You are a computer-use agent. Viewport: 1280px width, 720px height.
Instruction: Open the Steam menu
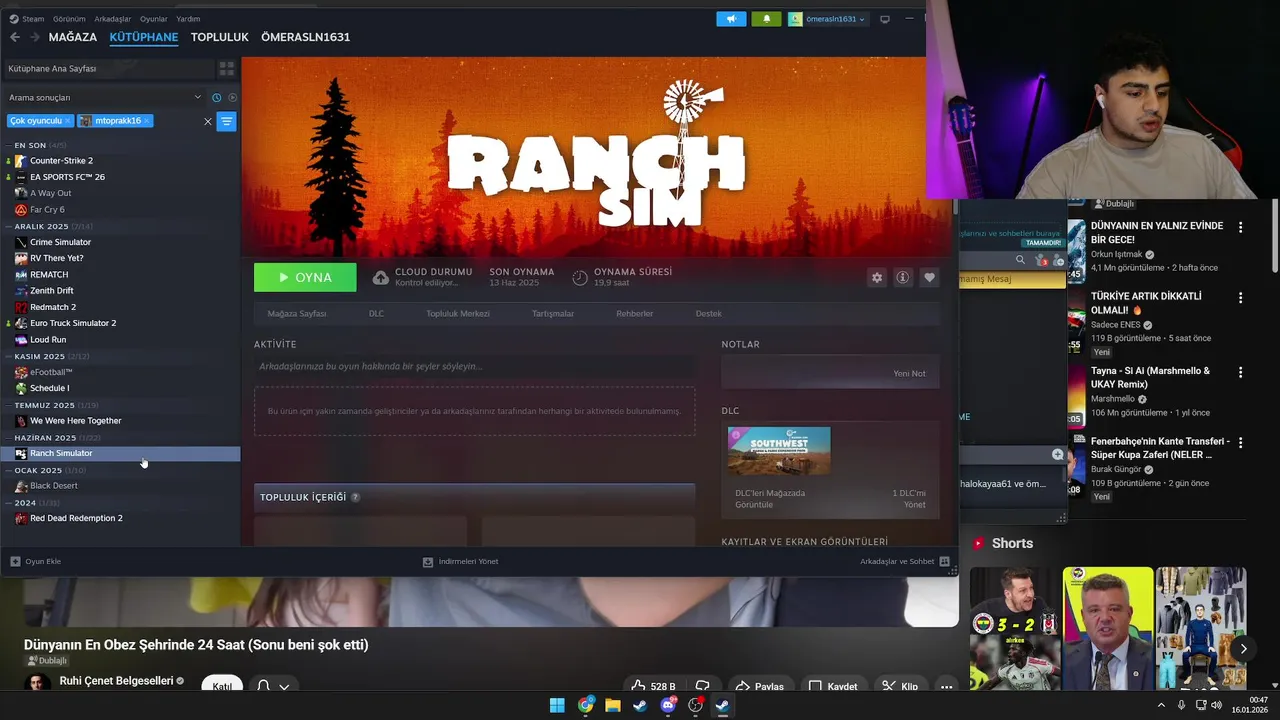pos(33,19)
